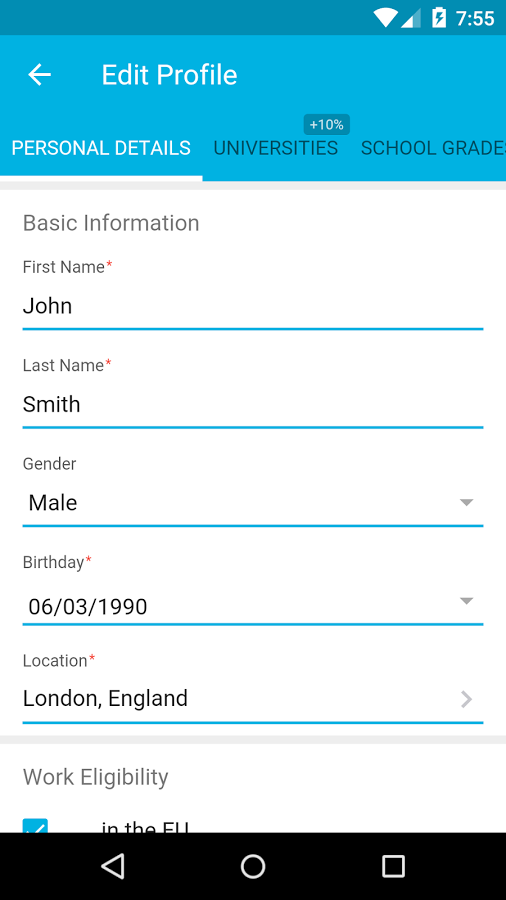Tap the Android home circle button
Image resolution: width=506 pixels, height=900 pixels.
click(253, 866)
